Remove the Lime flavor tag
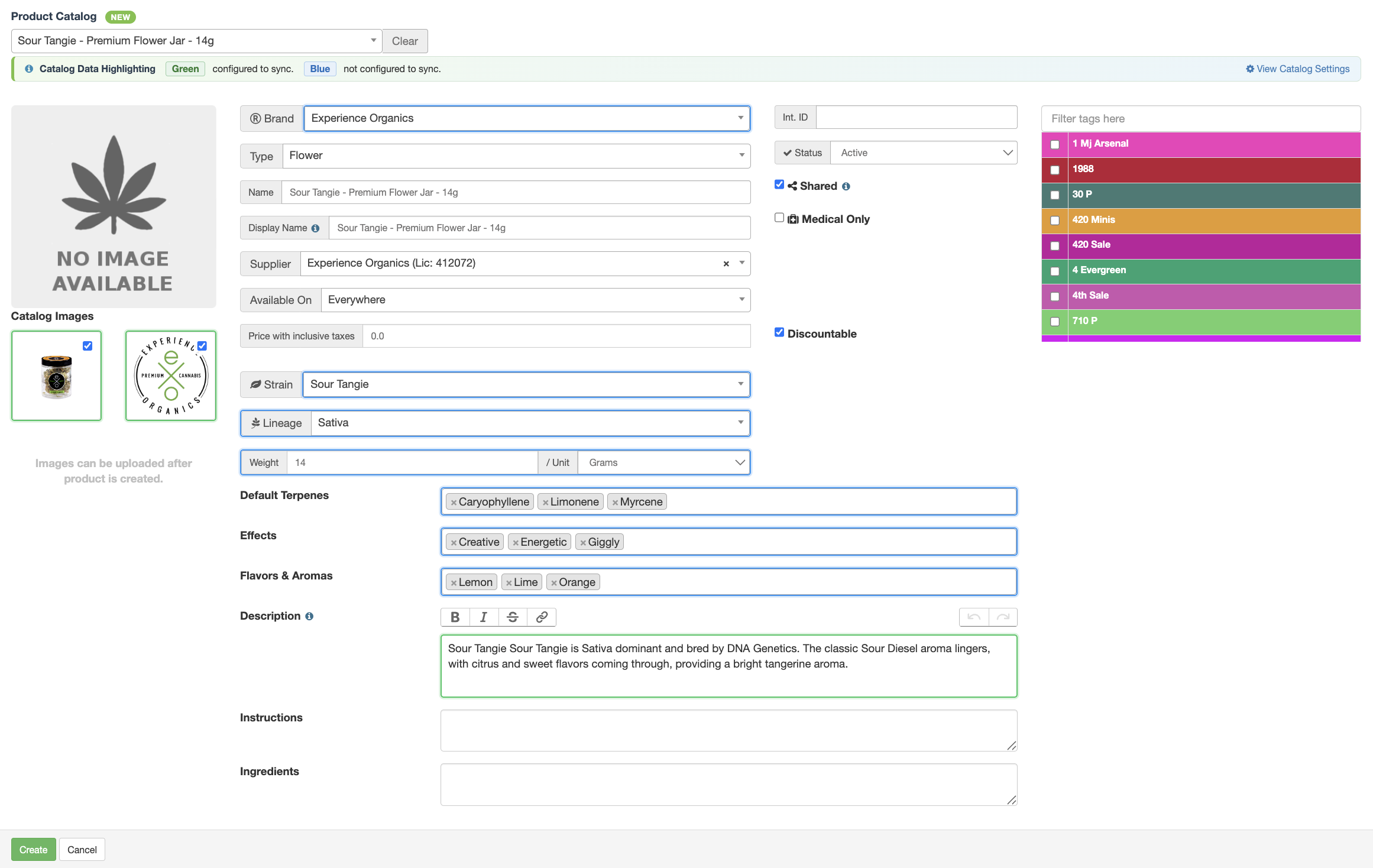Screen dimensions: 1373x868 (509, 582)
